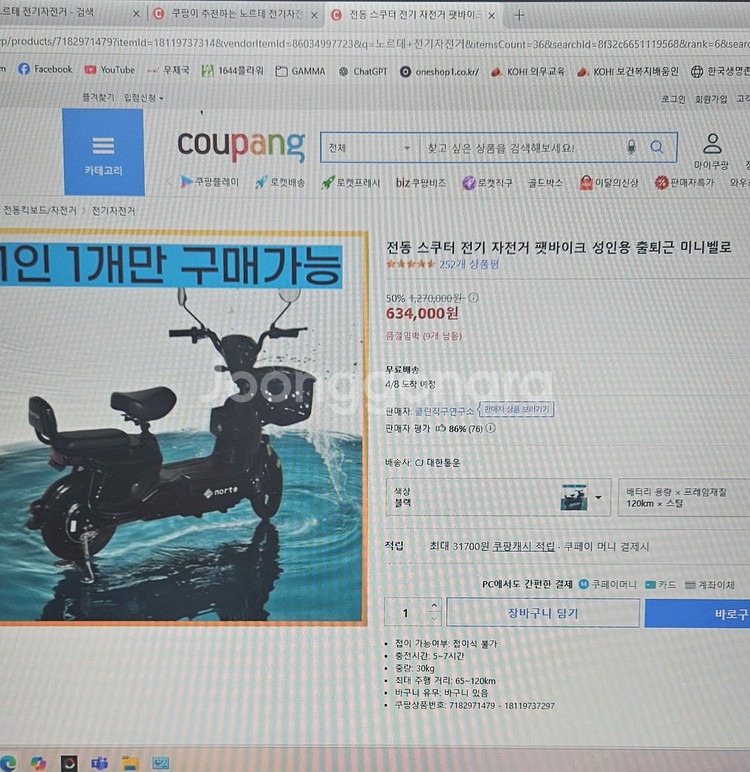Increase quantity with the up arrow
Viewport: 750px width, 772px height.
[x=434, y=605]
